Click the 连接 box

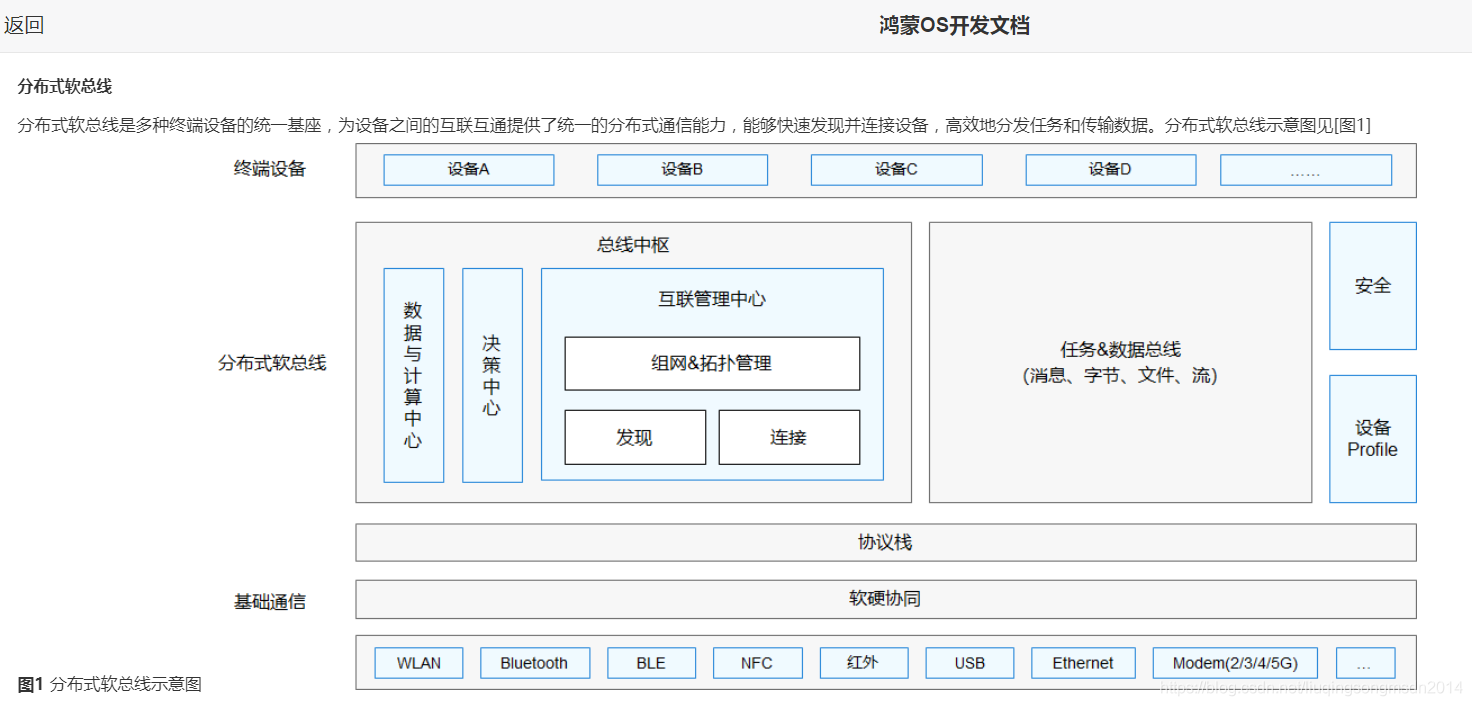pyautogui.click(x=789, y=437)
